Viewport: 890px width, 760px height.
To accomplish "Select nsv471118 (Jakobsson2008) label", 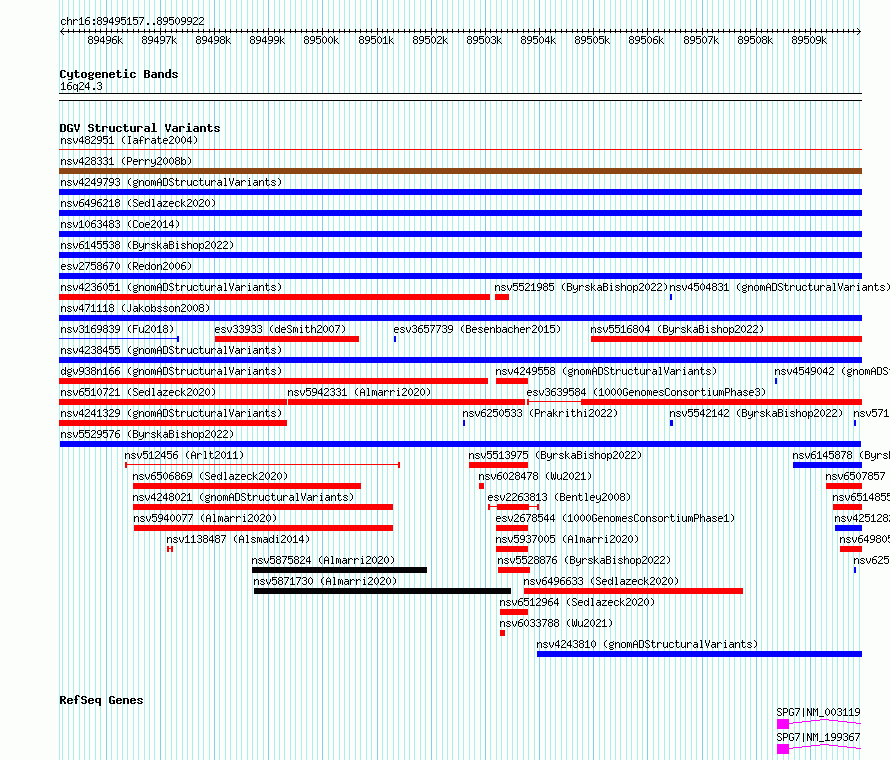I will (135, 308).
